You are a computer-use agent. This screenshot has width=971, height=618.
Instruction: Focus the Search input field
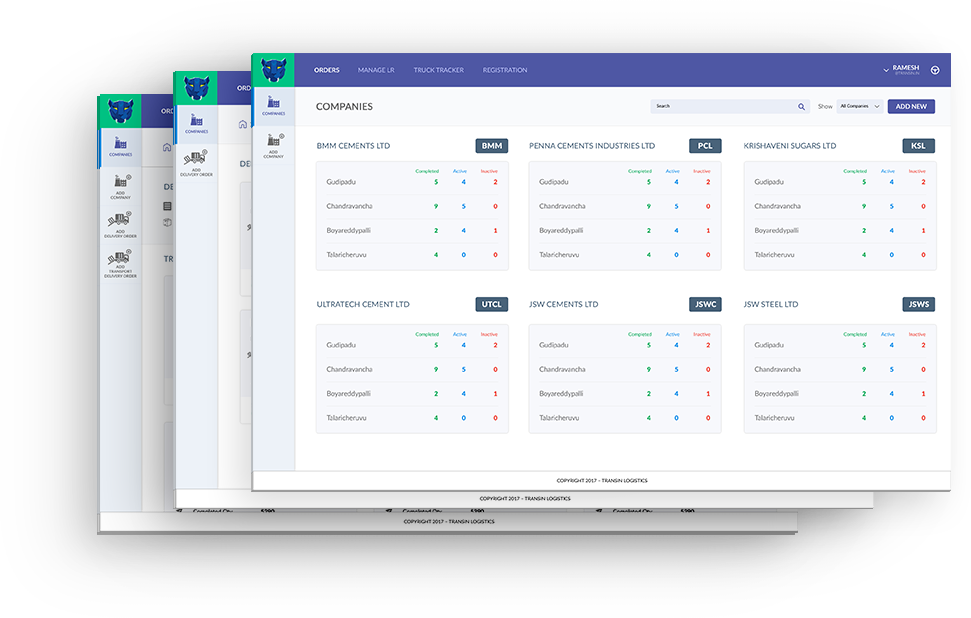coord(730,107)
